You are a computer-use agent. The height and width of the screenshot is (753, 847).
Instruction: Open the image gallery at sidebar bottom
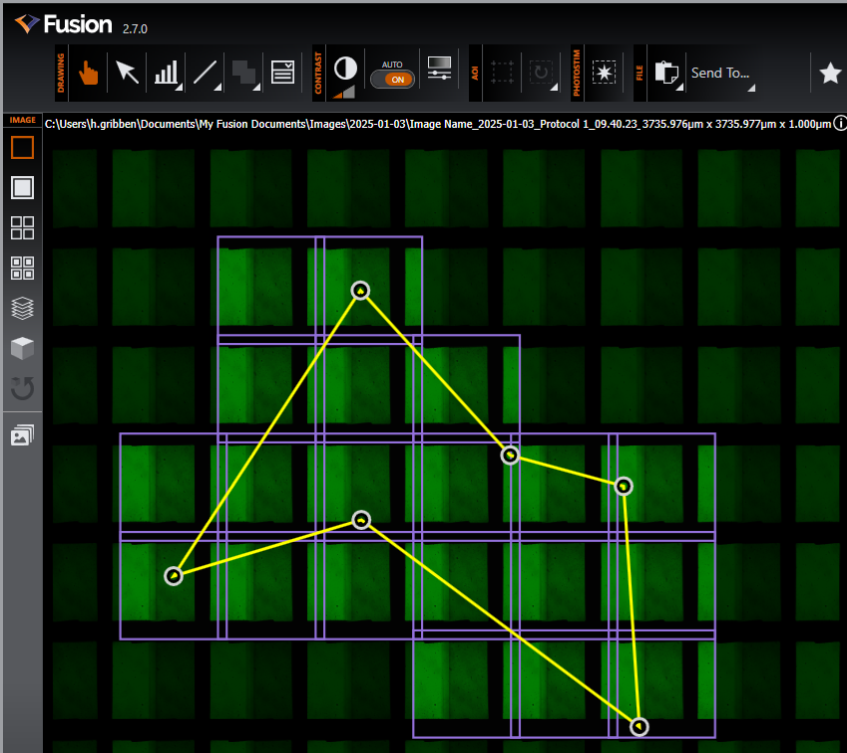click(x=22, y=436)
